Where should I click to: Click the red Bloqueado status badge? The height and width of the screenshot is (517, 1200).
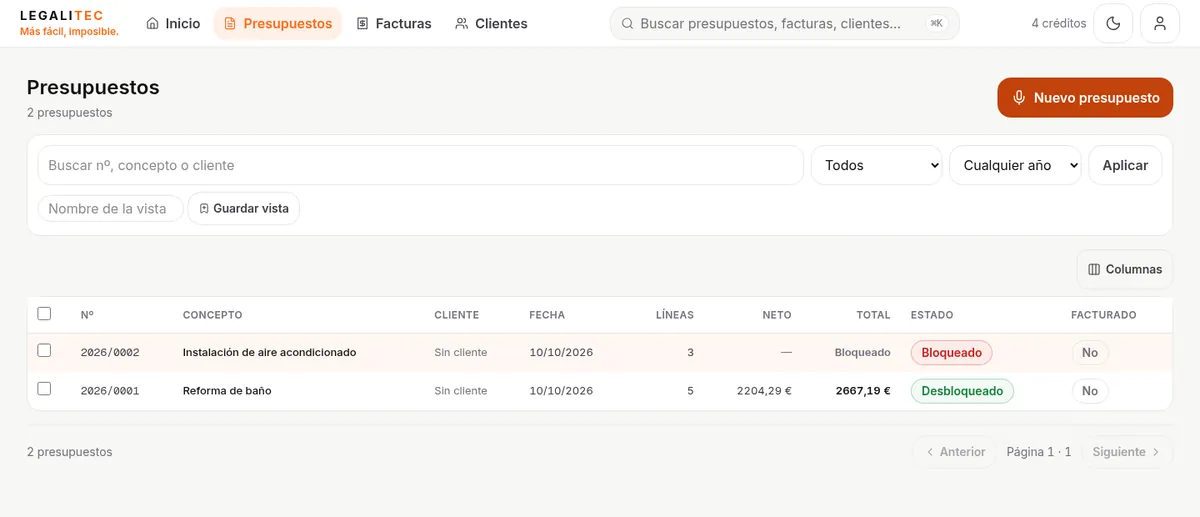click(x=952, y=352)
